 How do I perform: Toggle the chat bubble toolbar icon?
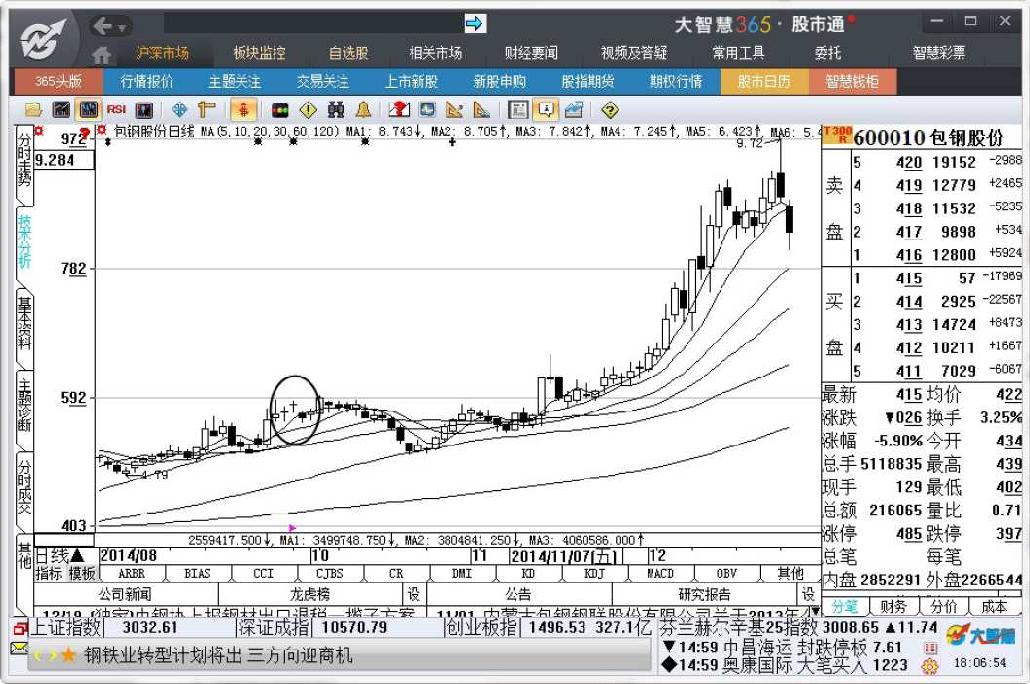click(546, 110)
